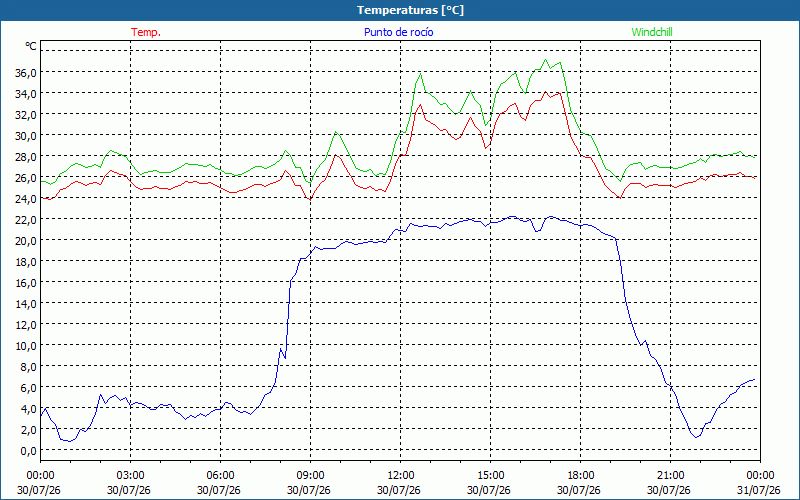The width and height of the screenshot is (800, 500).
Task: Click the 10,0 y-axis tick label
Action: coord(26,345)
